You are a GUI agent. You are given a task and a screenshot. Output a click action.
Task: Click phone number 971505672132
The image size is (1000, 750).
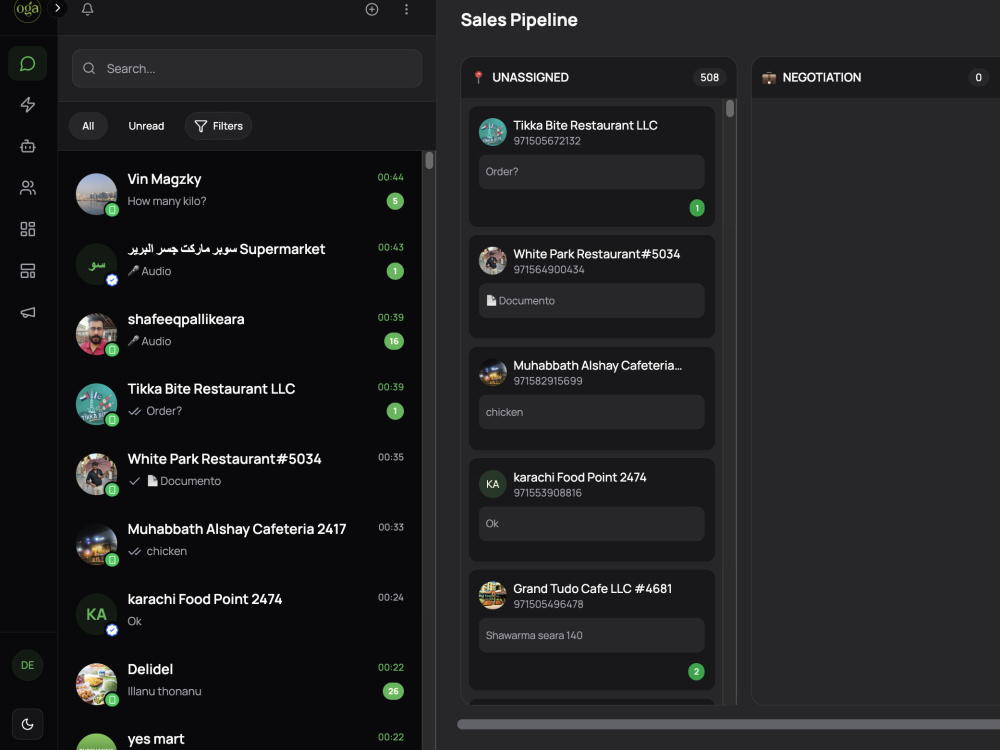[x=547, y=141]
